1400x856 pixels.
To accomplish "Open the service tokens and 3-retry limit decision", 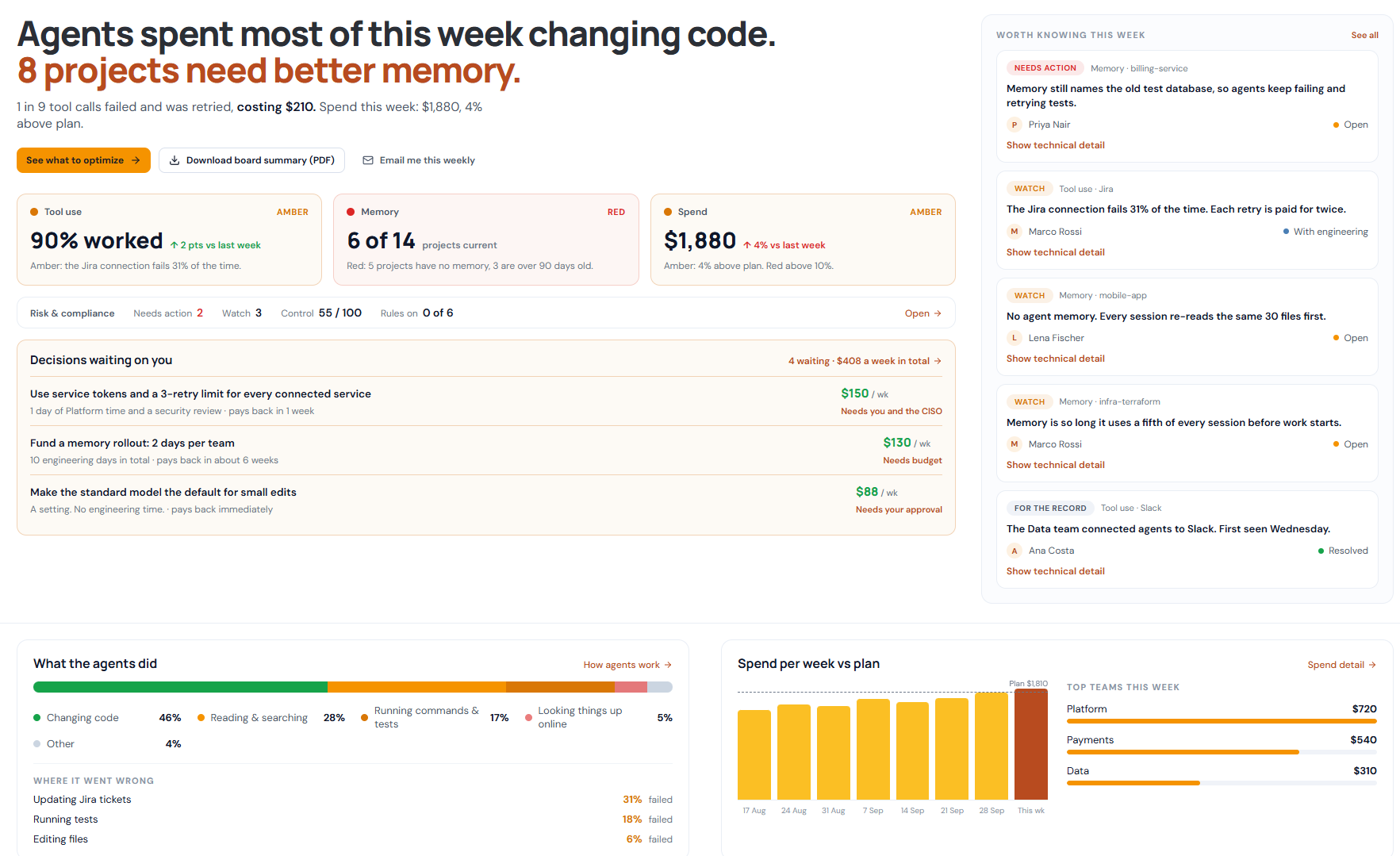I will pyautogui.click(x=486, y=401).
